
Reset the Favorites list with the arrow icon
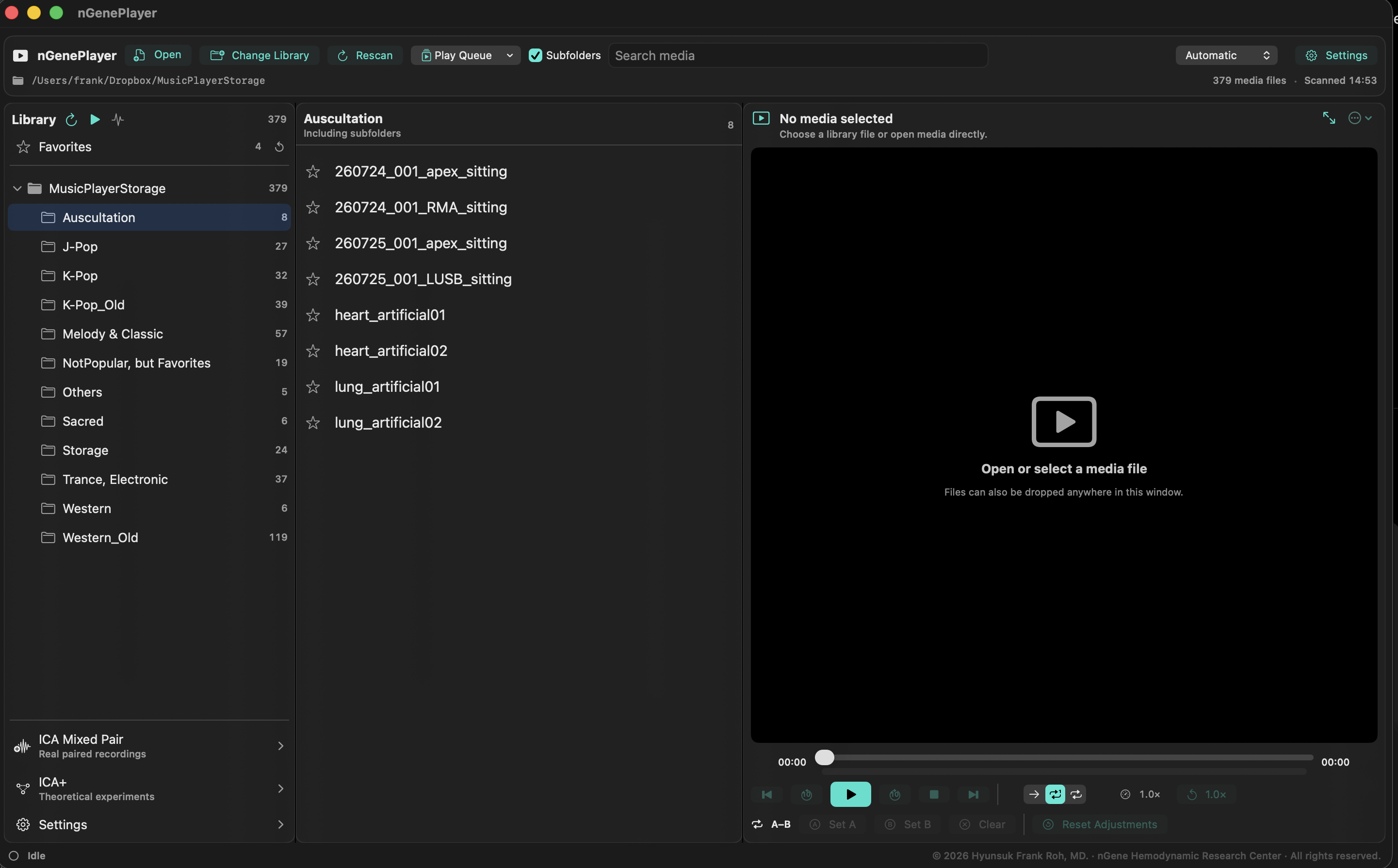point(279,147)
